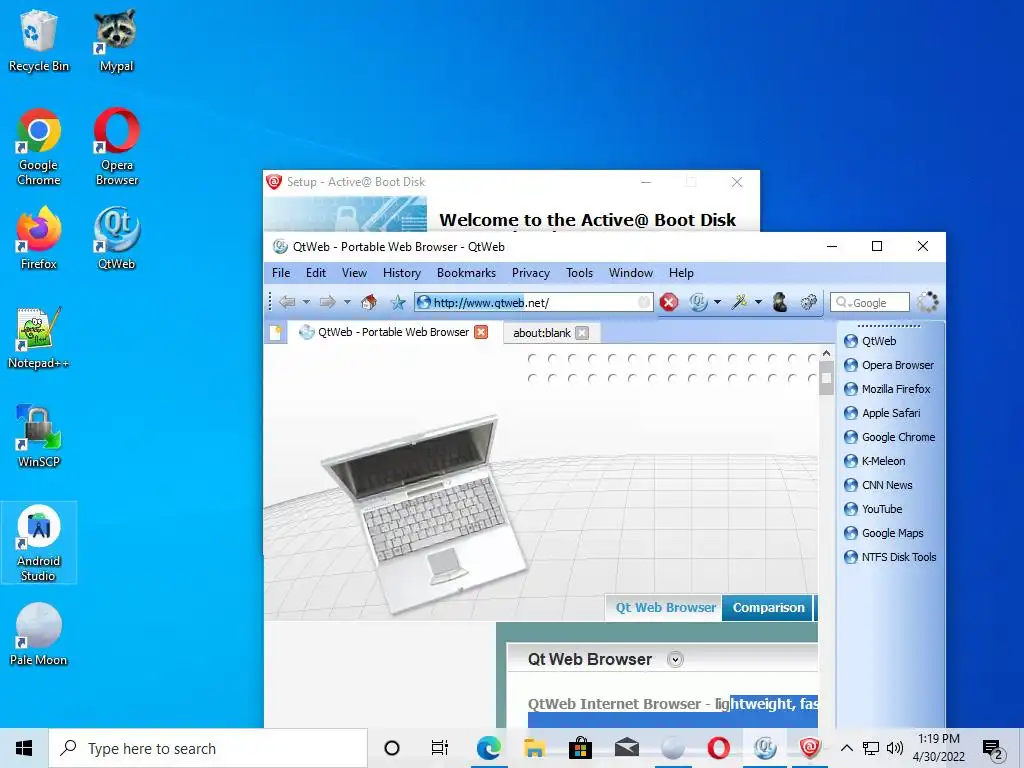This screenshot has height=768, width=1024.
Task: Open the Google Maps sidebar bookmark
Action: [884, 533]
